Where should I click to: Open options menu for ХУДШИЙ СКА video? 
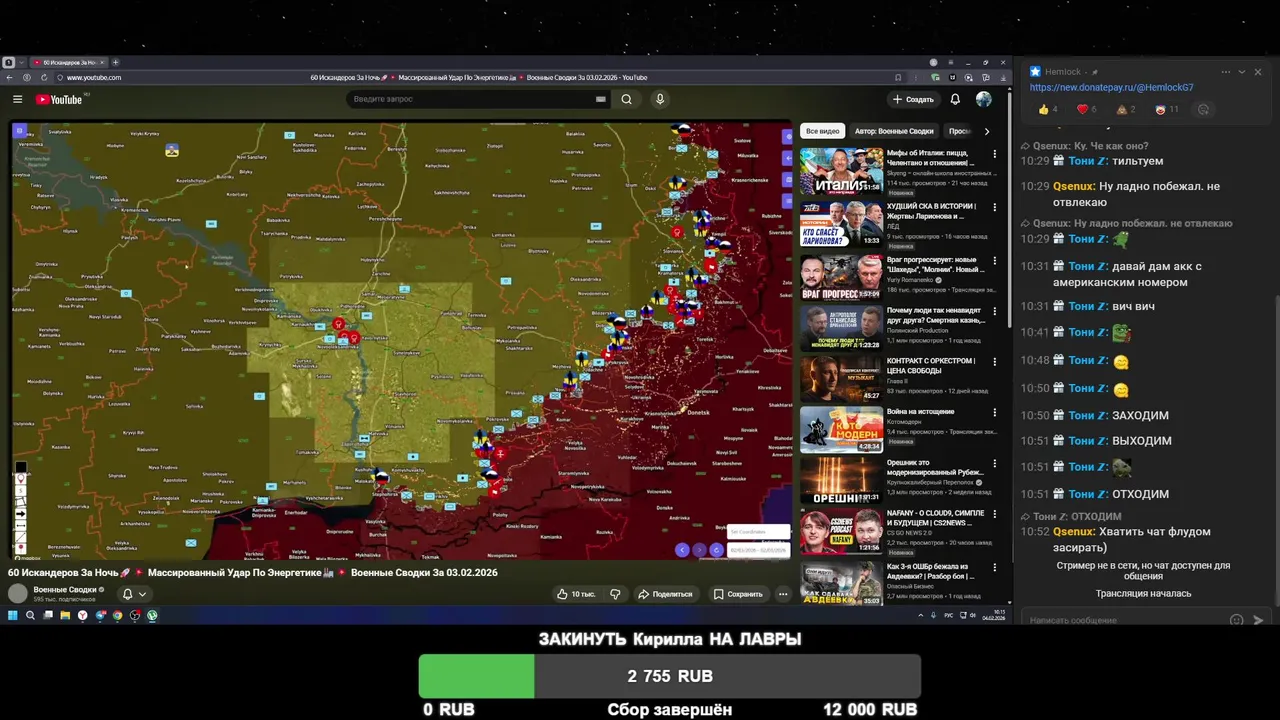click(994, 206)
